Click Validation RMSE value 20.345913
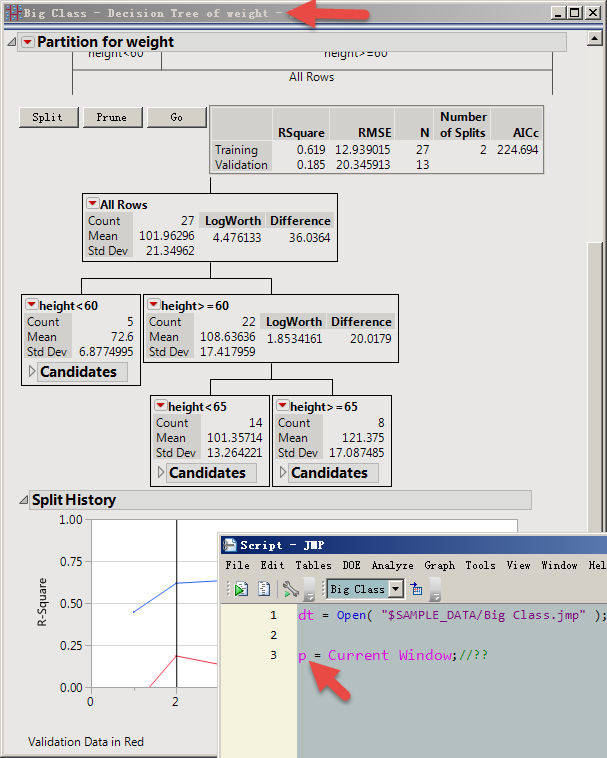The height and width of the screenshot is (758, 607). 363,165
